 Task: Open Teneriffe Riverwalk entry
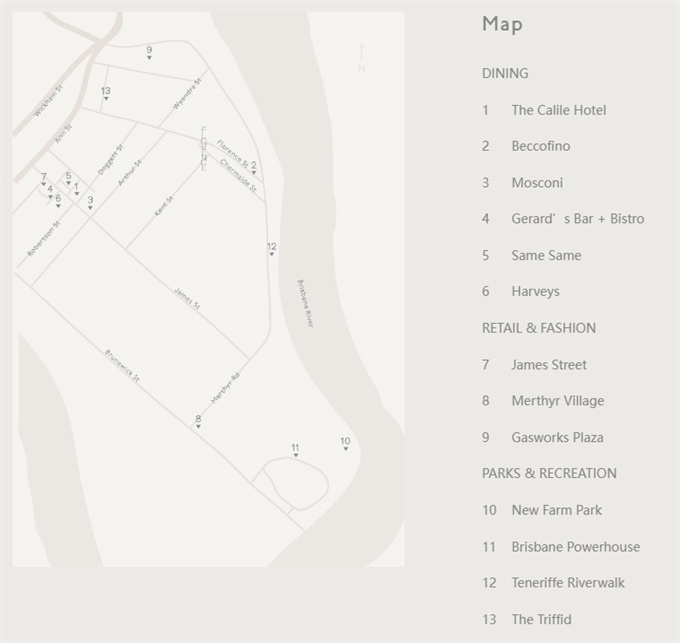567,583
